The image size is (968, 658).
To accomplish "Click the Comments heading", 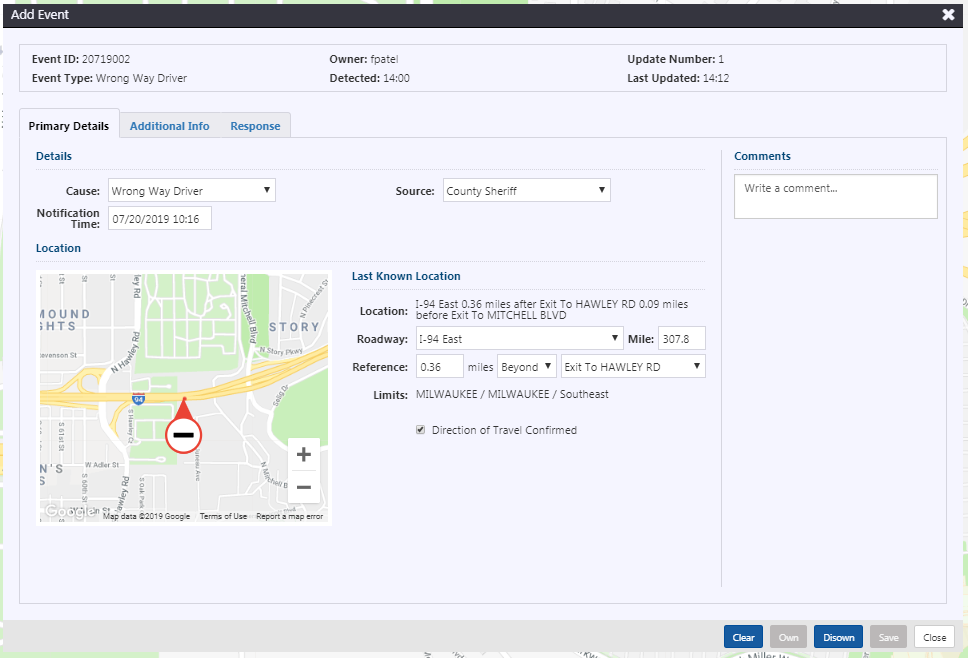I will (762, 156).
